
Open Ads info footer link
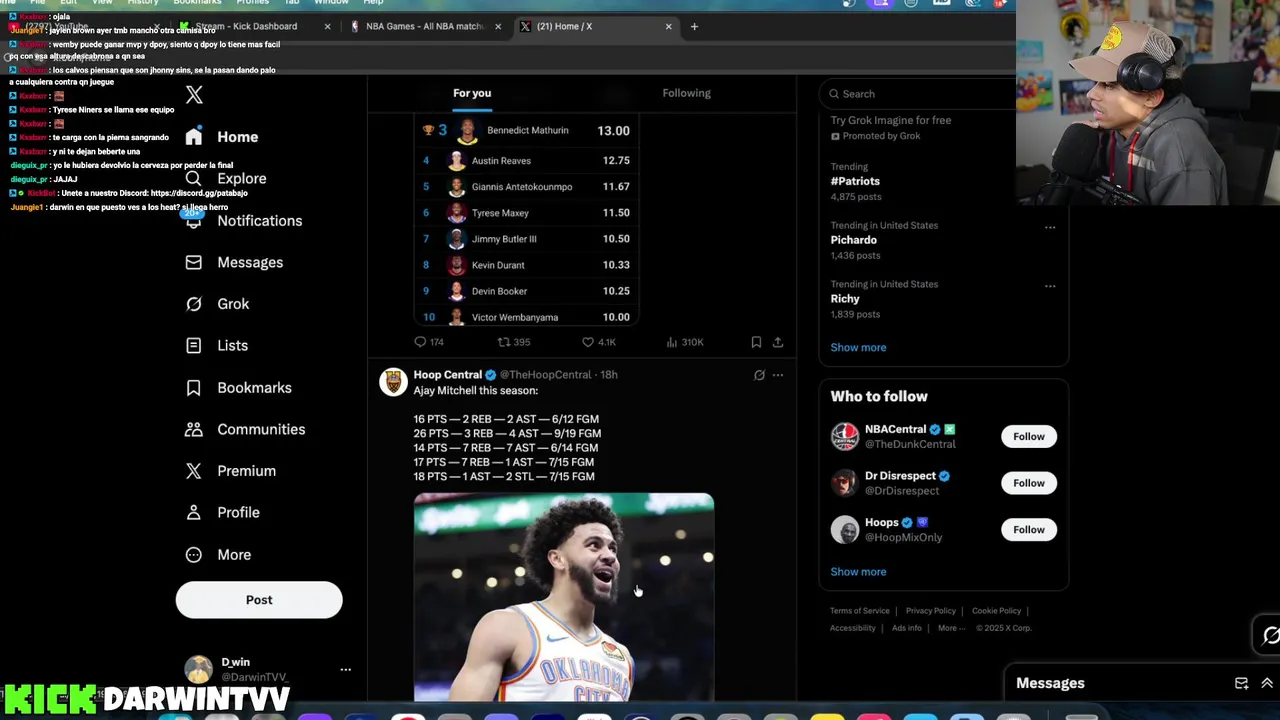tap(907, 628)
